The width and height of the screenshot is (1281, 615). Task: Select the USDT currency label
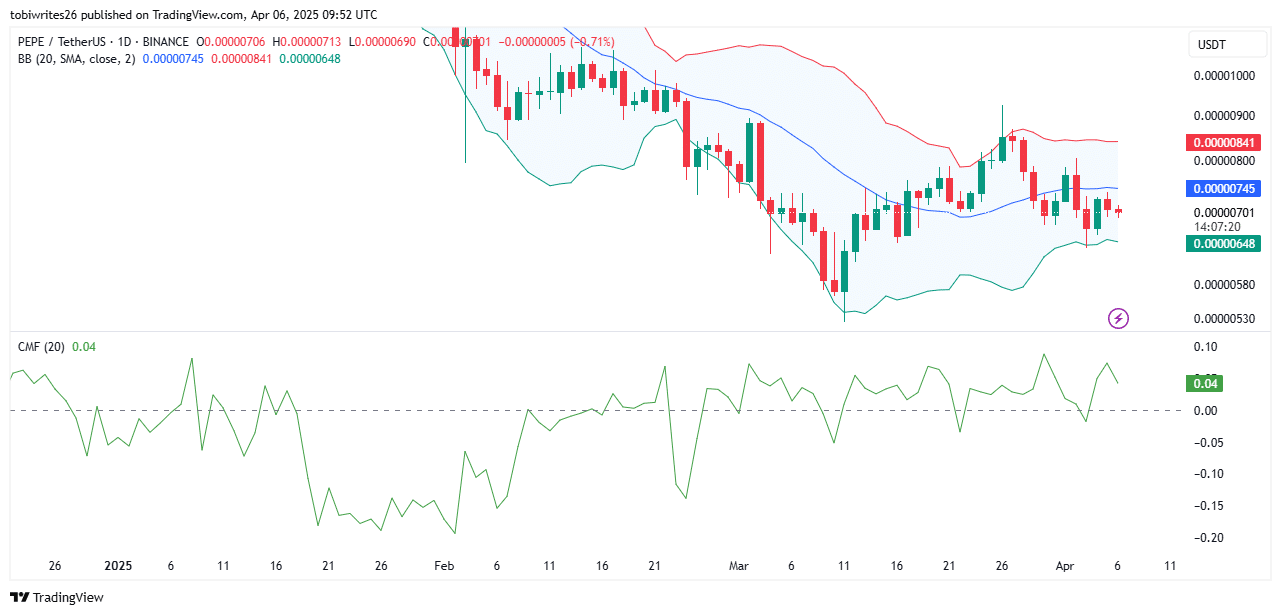(1211, 45)
